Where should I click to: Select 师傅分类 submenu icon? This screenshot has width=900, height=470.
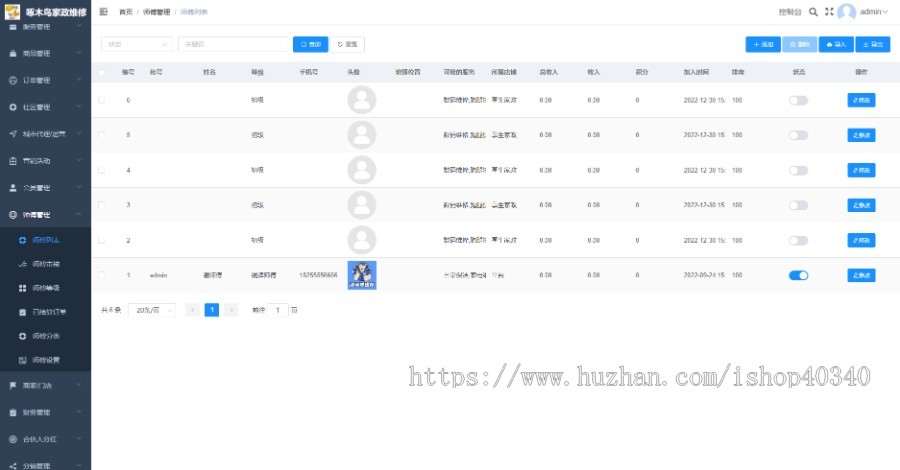(22, 336)
